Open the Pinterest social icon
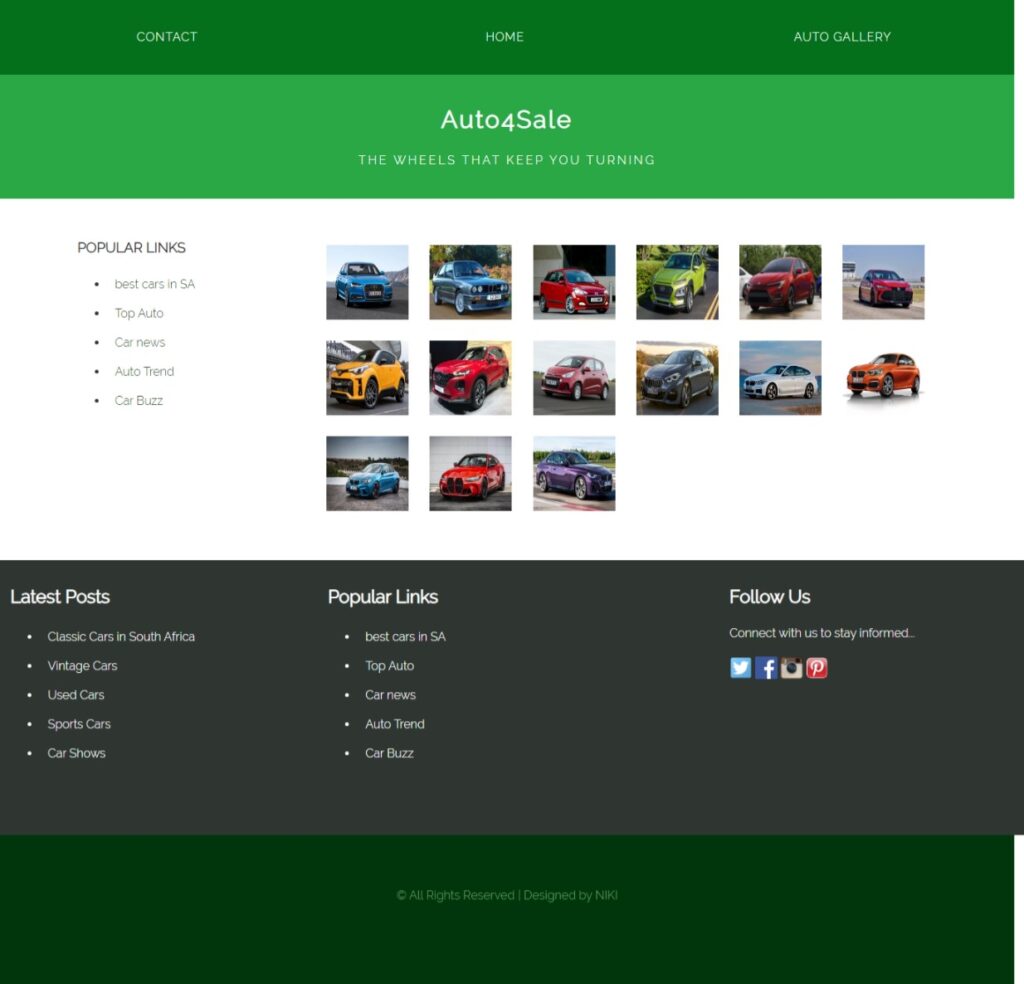1024x984 pixels. [817, 668]
